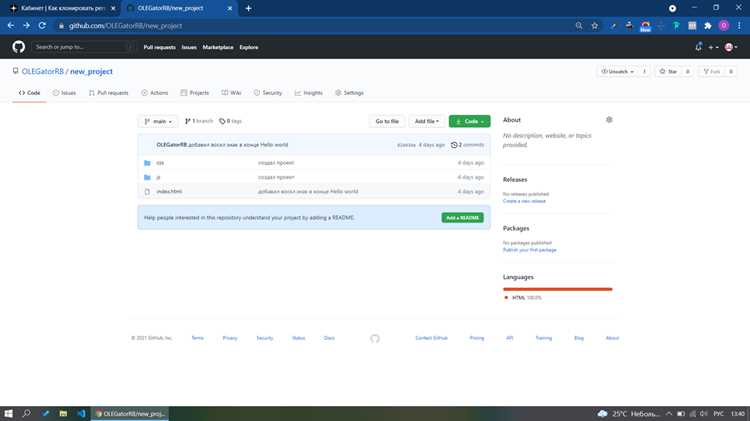Open Explore in top navigation
The image size is (750, 421).
(249, 47)
